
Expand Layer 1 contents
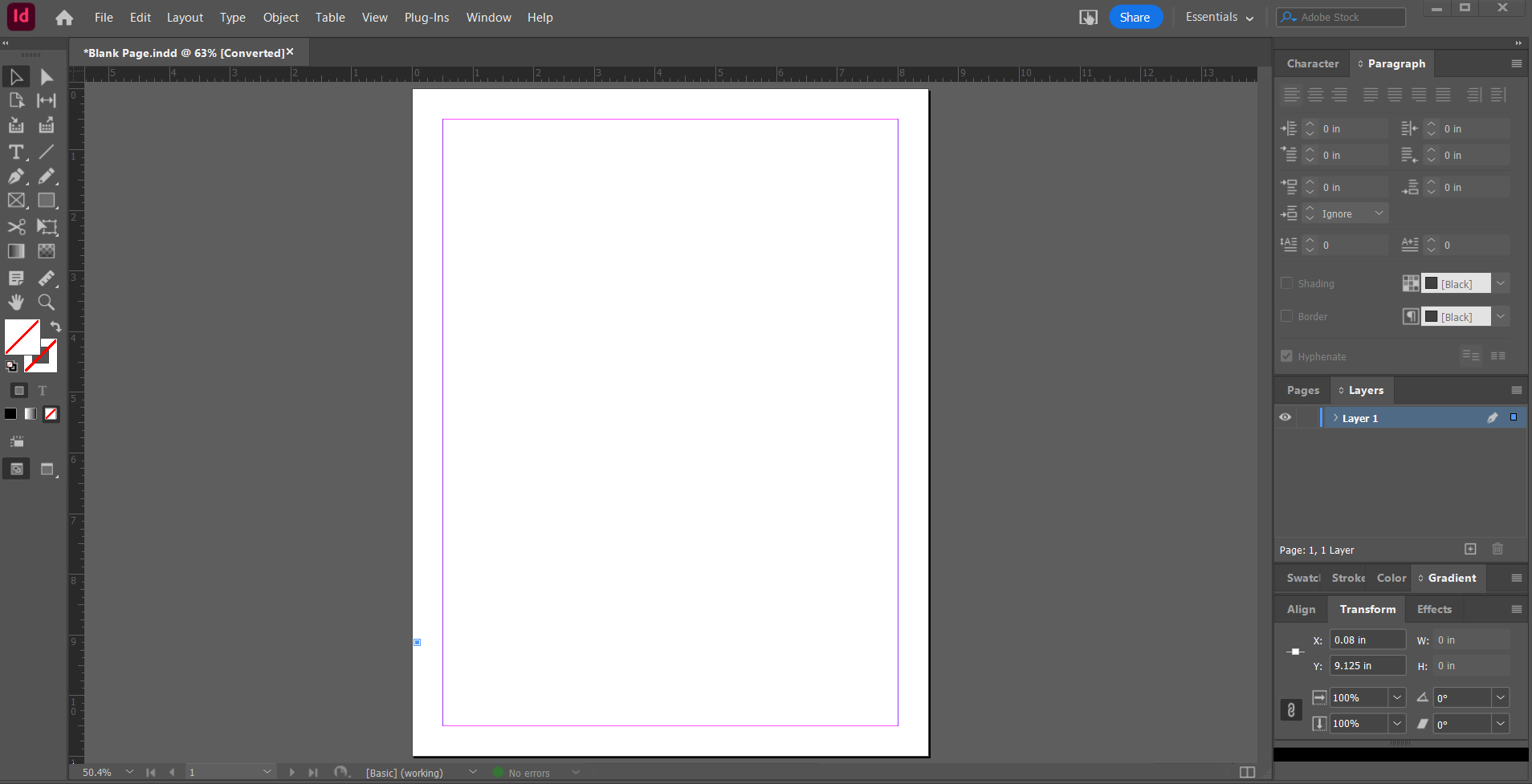[x=1335, y=418]
